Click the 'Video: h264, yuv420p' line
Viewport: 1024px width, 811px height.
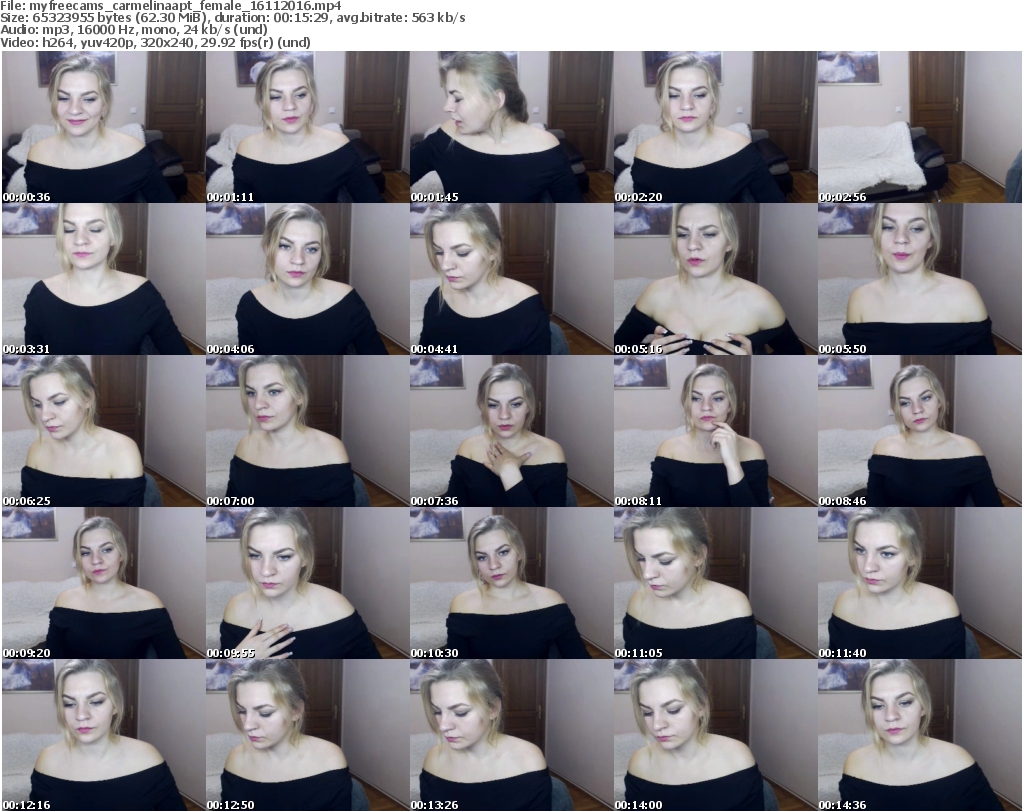pos(155,42)
